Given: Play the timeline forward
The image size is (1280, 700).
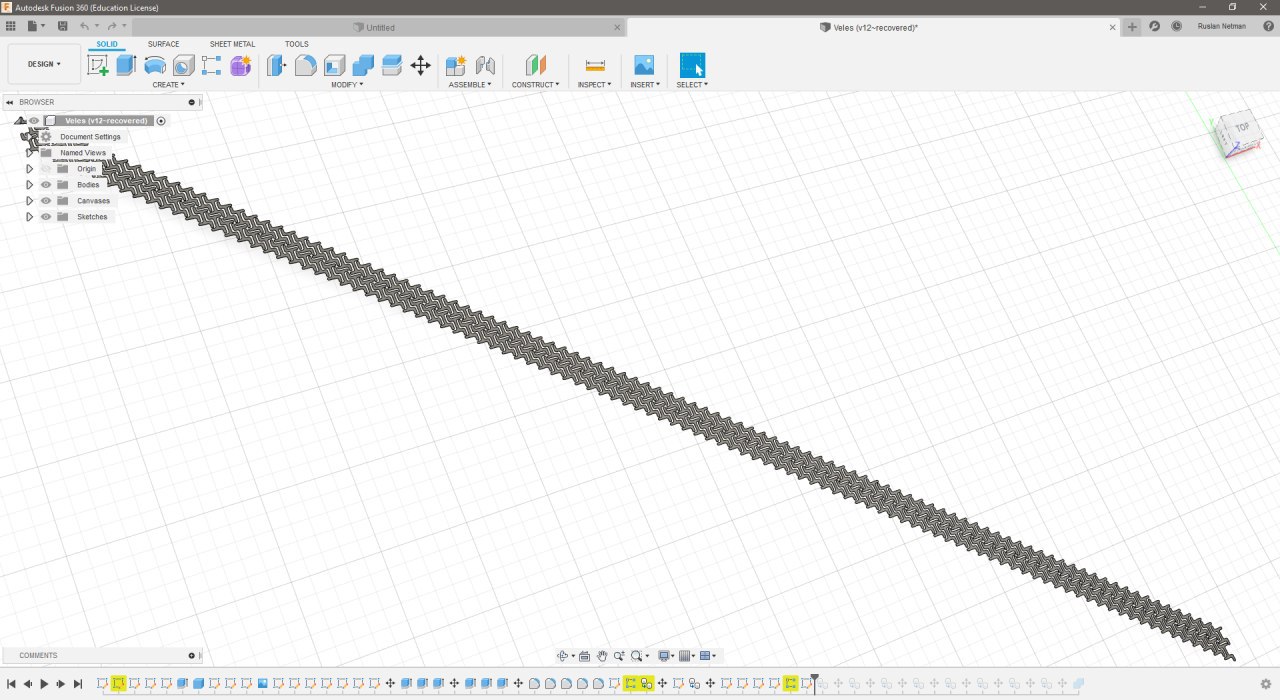Looking at the screenshot, I should click(44, 684).
